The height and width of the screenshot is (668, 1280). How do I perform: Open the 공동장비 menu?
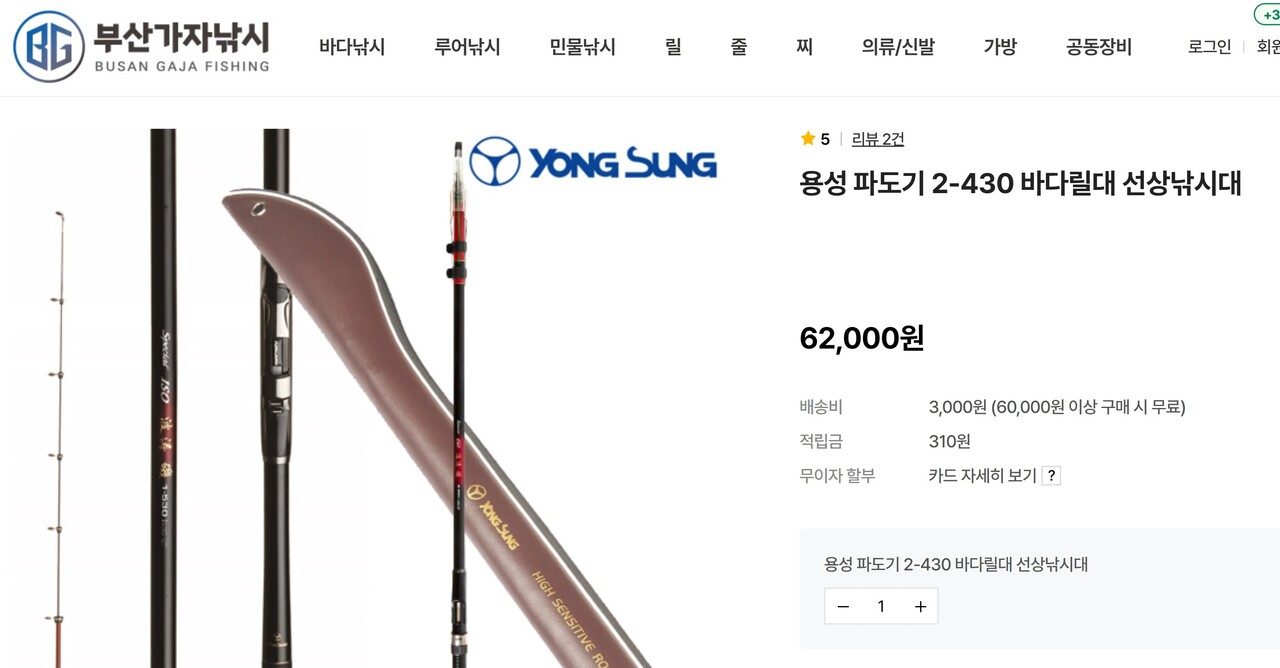(x=1099, y=47)
